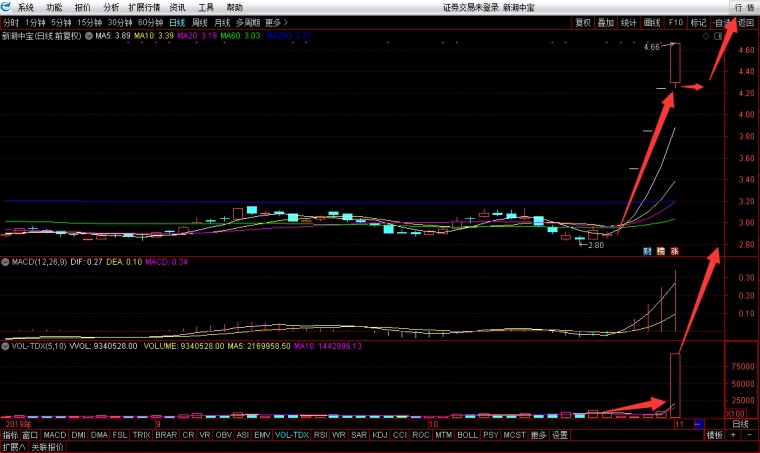Click the 涨 marker icon on chart
This screenshot has width=760, height=453.
(675, 250)
